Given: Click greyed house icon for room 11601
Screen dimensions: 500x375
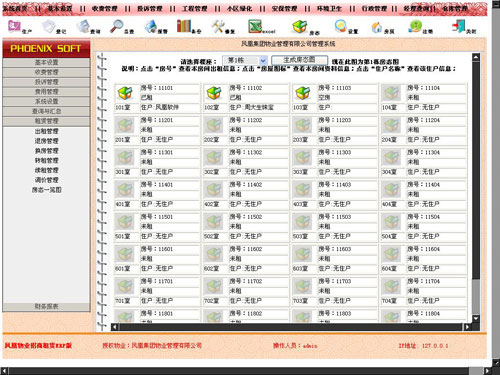Looking at the screenshot, I should click(x=125, y=255).
